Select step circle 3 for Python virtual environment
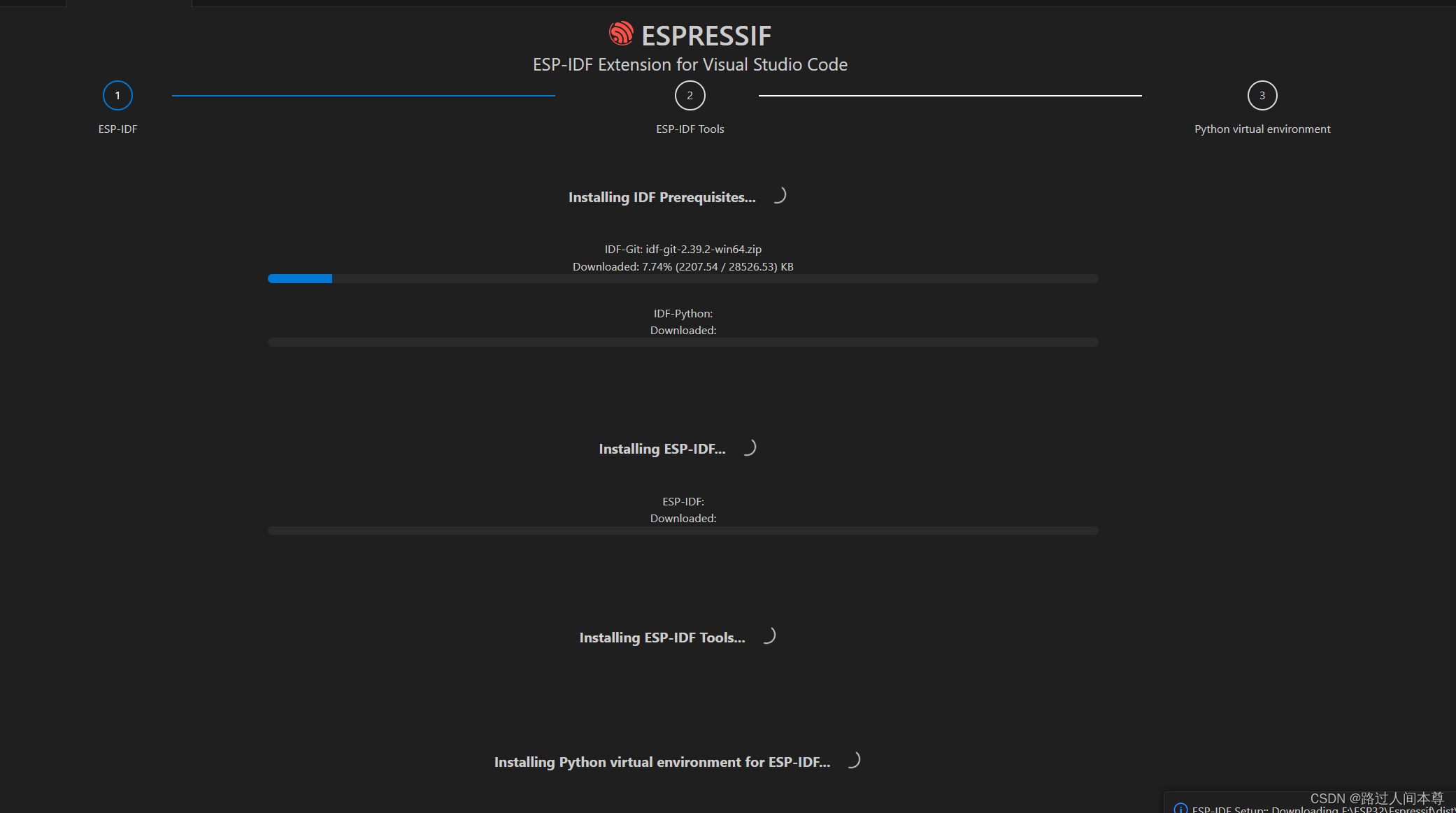Image resolution: width=1456 pixels, height=813 pixels. (1262, 95)
